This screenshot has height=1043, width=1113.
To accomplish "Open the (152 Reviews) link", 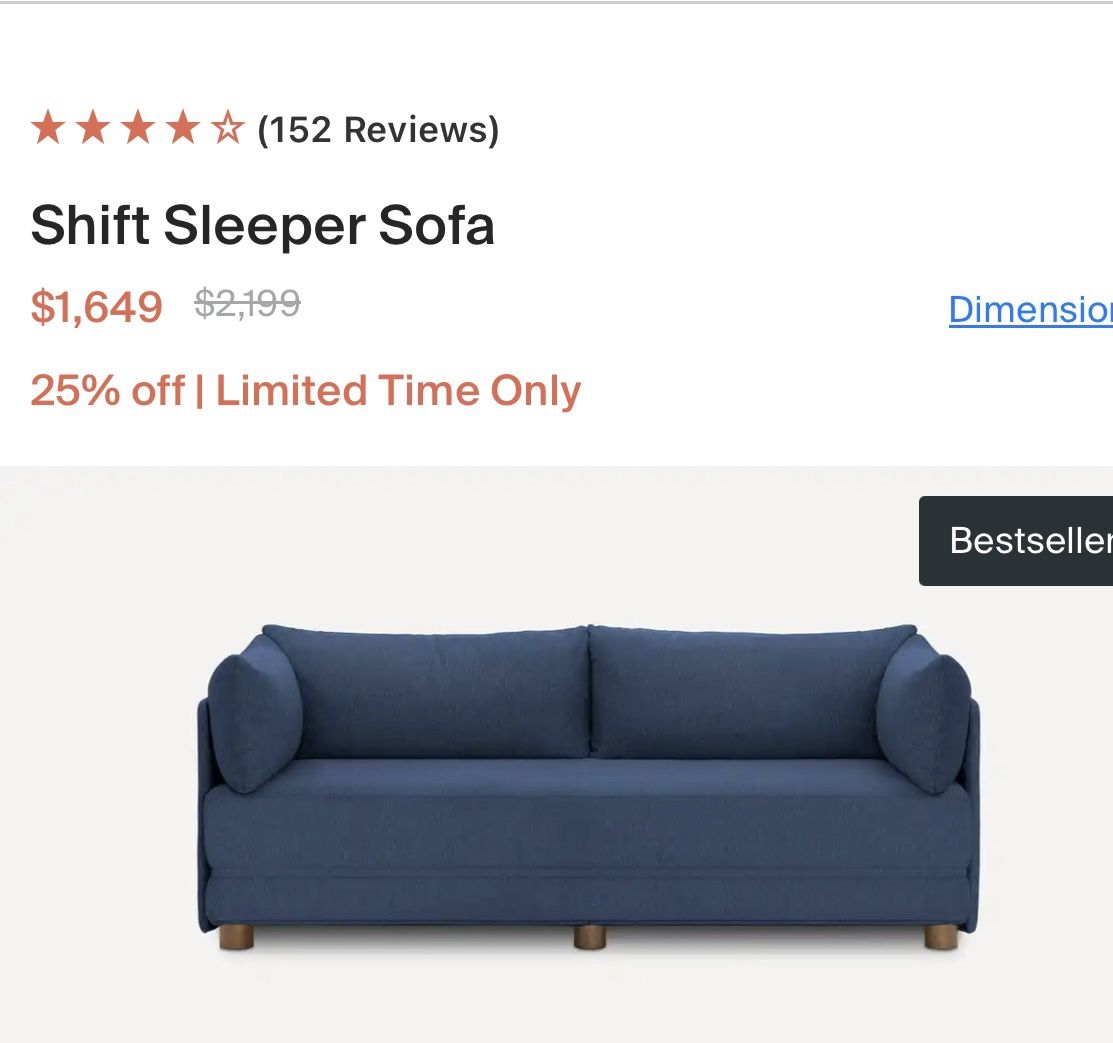I will pyautogui.click(x=376, y=128).
